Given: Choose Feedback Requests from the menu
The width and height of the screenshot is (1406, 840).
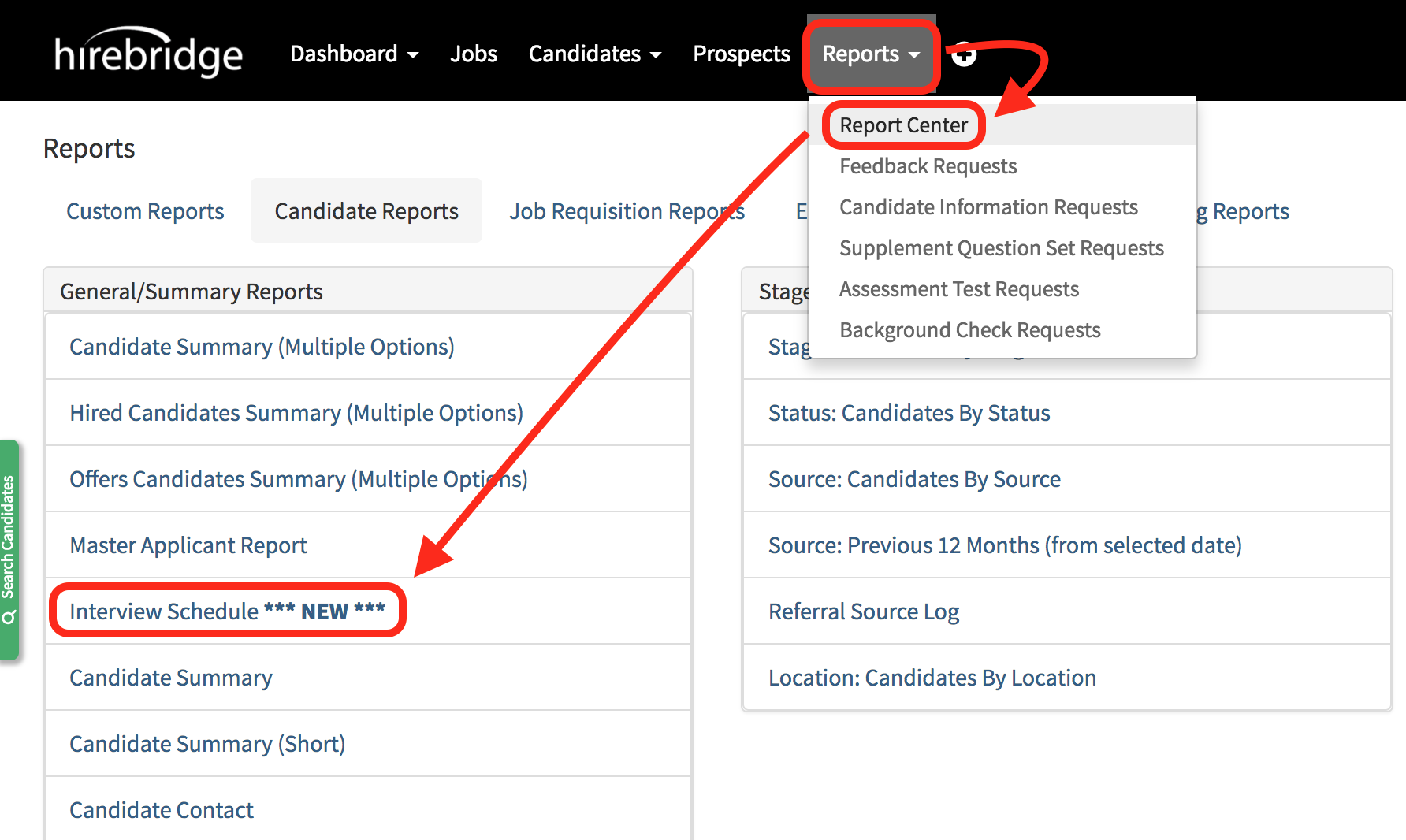Looking at the screenshot, I should tap(928, 166).
